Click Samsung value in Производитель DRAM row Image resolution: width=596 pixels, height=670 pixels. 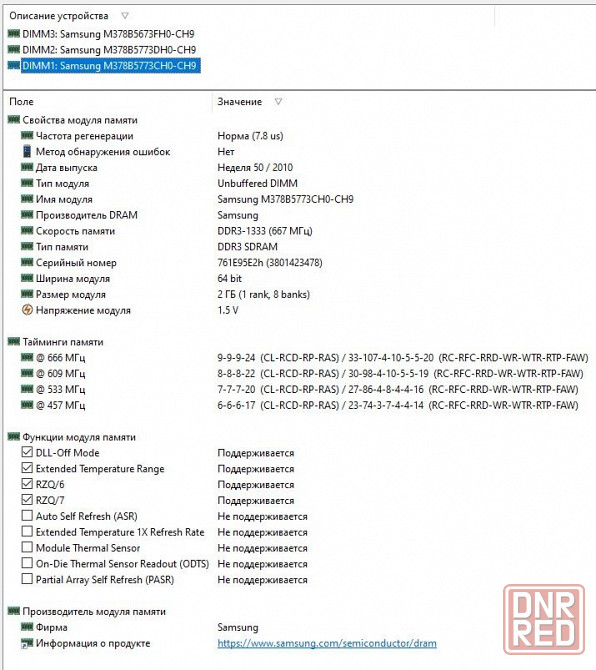[x=238, y=215]
